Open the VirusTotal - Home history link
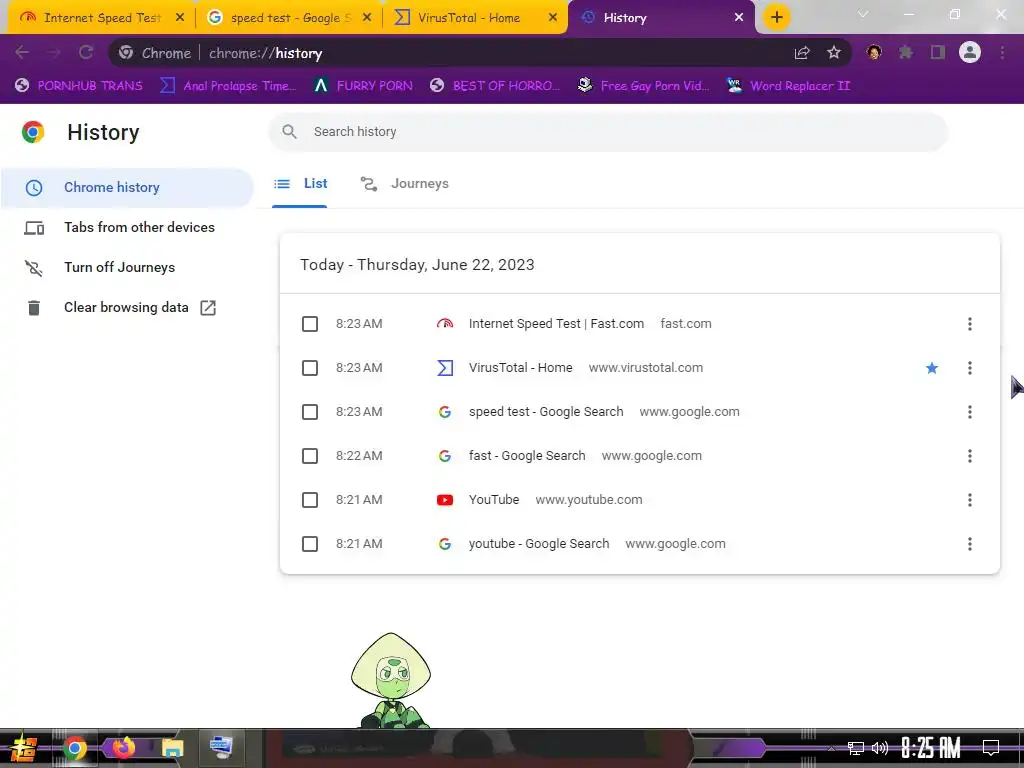The height and width of the screenshot is (768, 1024). (520, 368)
